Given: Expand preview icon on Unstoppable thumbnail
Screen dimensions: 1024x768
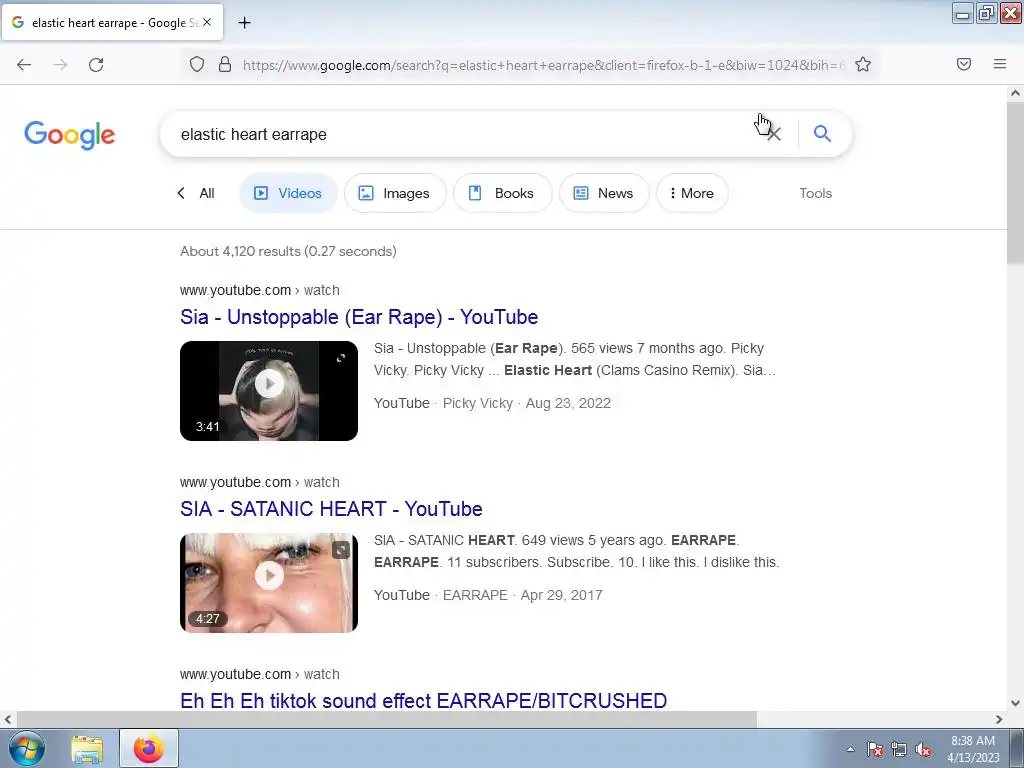Looking at the screenshot, I should (341, 358).
